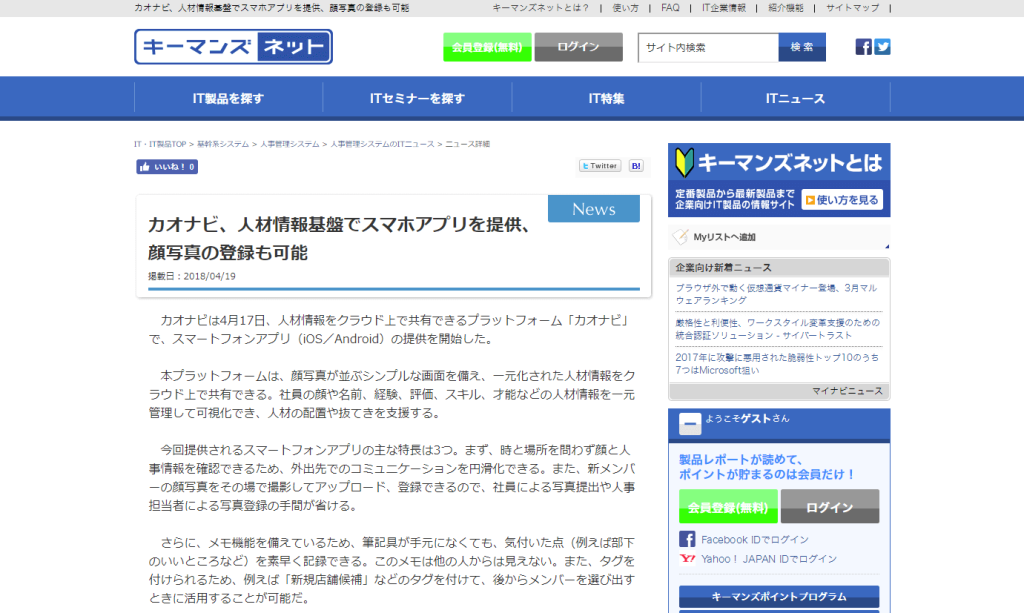Open breadcrumb 人事管理システムのITニュース
Viewport: 1024px width, 613px height.
382,144
